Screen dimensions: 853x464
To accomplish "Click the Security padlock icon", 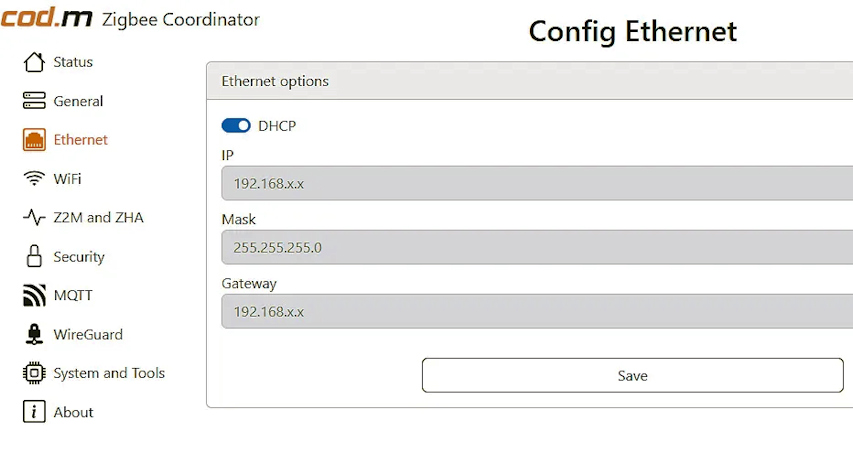I will 34,256.
